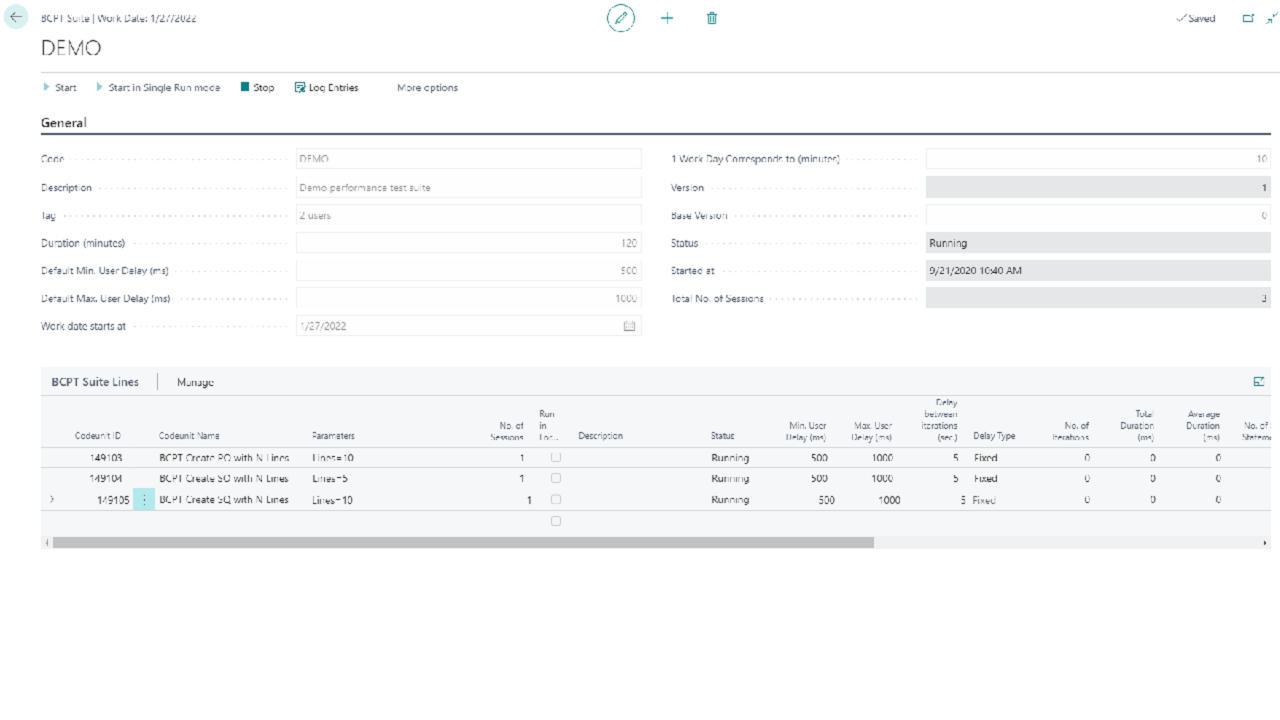Click Running status of line 149104
The image size is (1280, 720).
730,478
